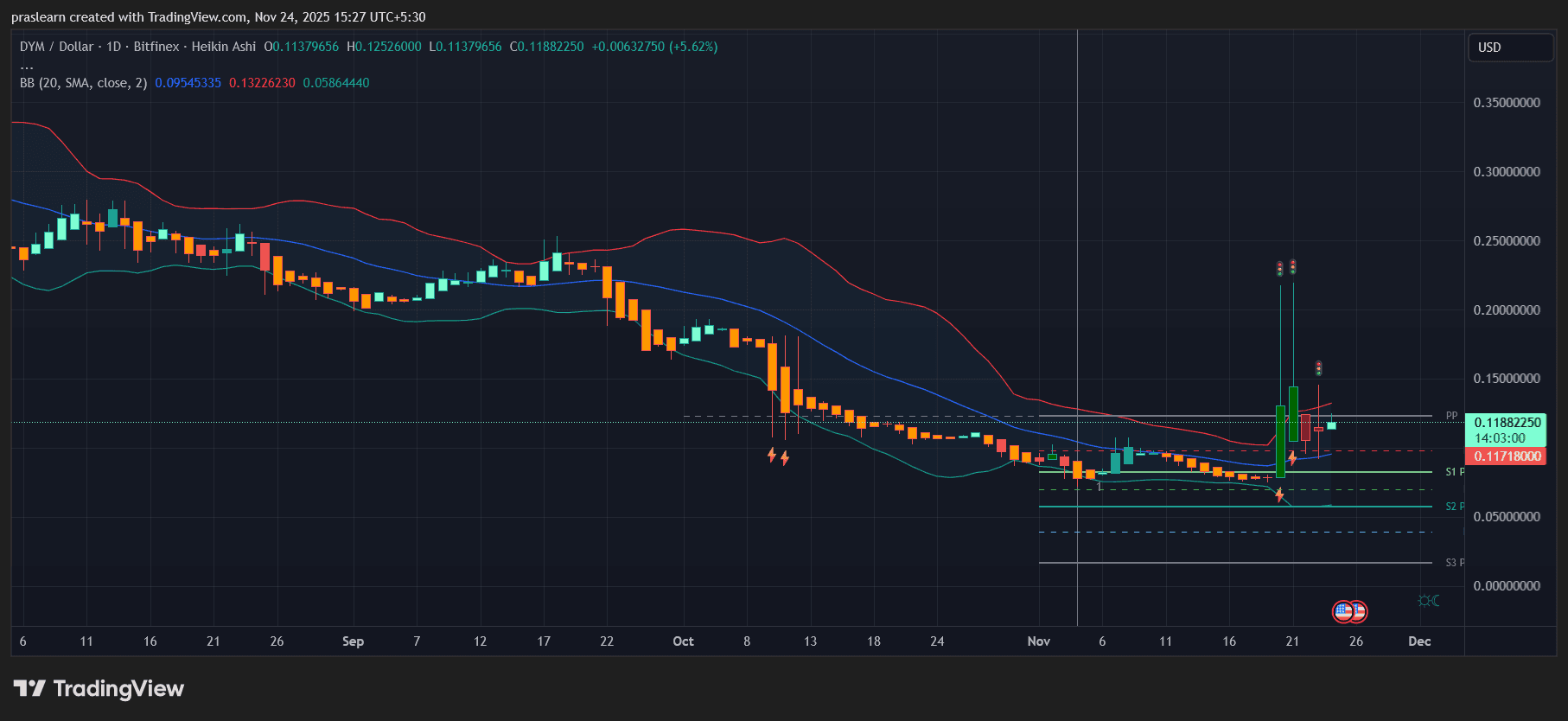Open the USD currency selector
Viewport: 1568px width, 721px height.
click(x=1509, y=48)
